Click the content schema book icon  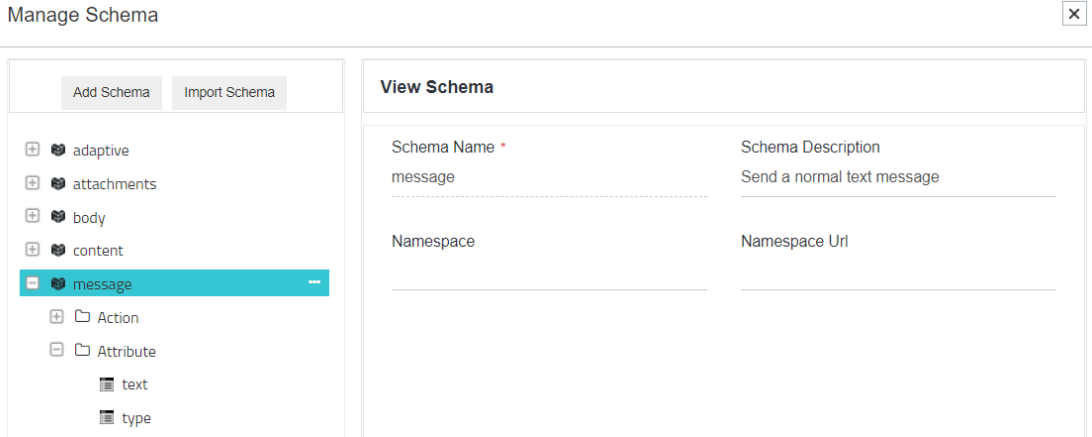(x=58, y=250)
